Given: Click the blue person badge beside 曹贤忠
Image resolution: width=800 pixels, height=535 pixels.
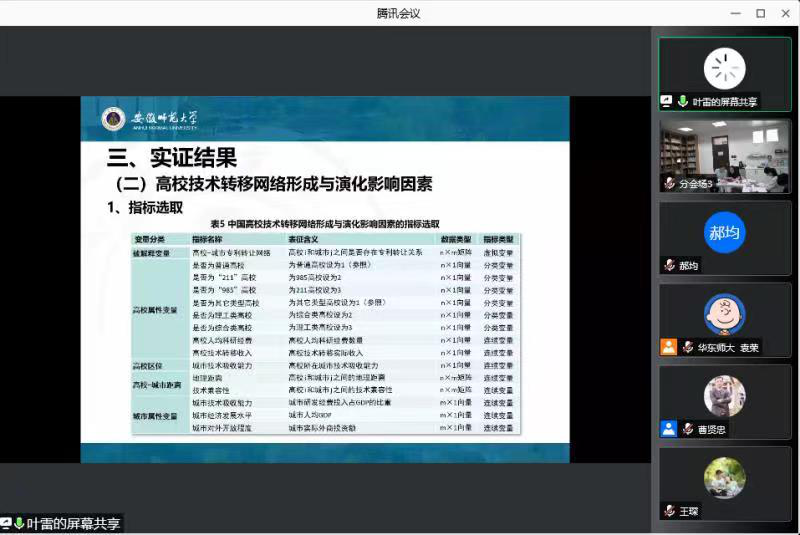Looking at the screenshot, I should pos(668,429).
